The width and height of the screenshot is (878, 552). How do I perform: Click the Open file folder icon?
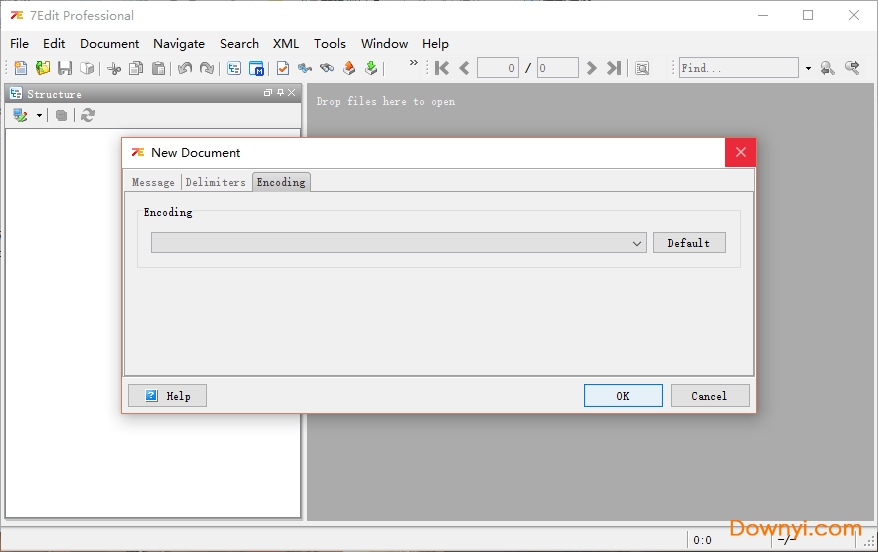[43, 68]
